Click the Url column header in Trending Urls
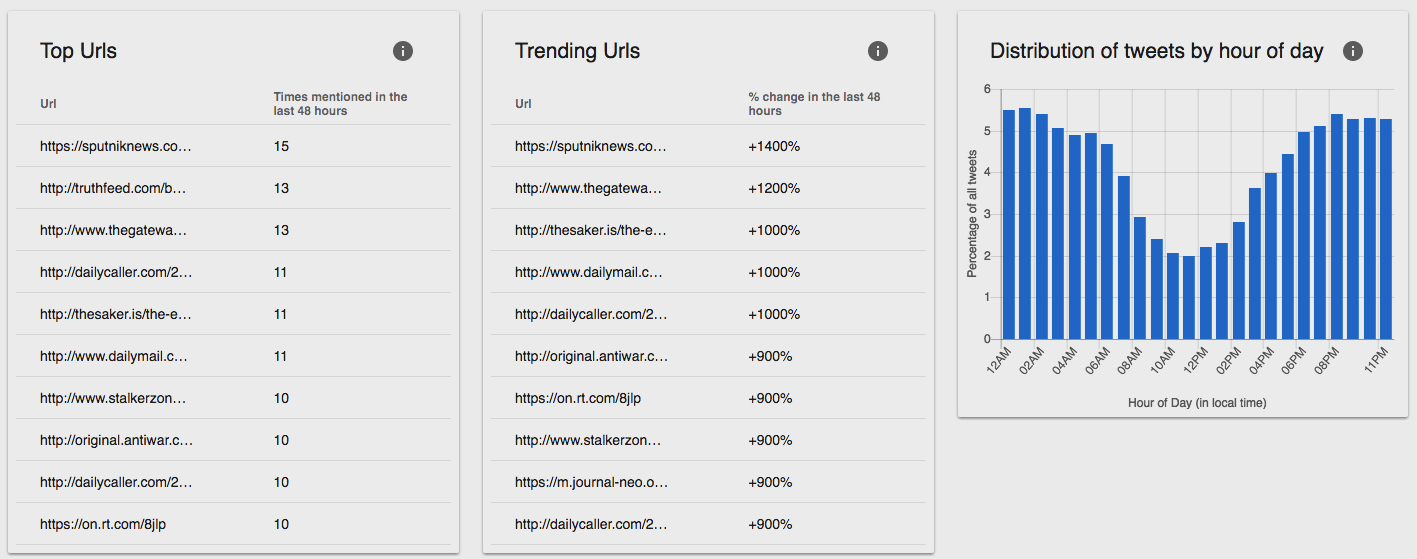The height and width of the screenshot is (559, 1417). point(523,104)
